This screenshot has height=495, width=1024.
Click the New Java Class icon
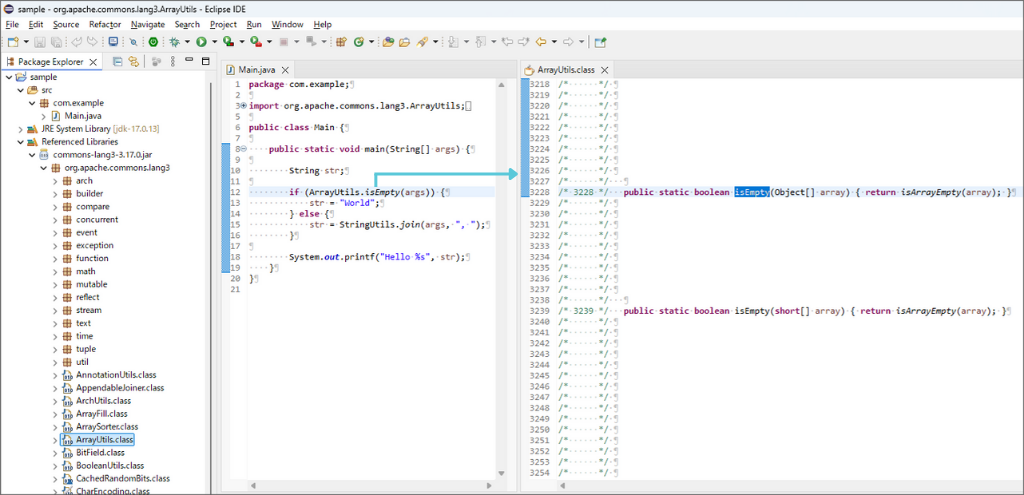click(x=359, y=42)
